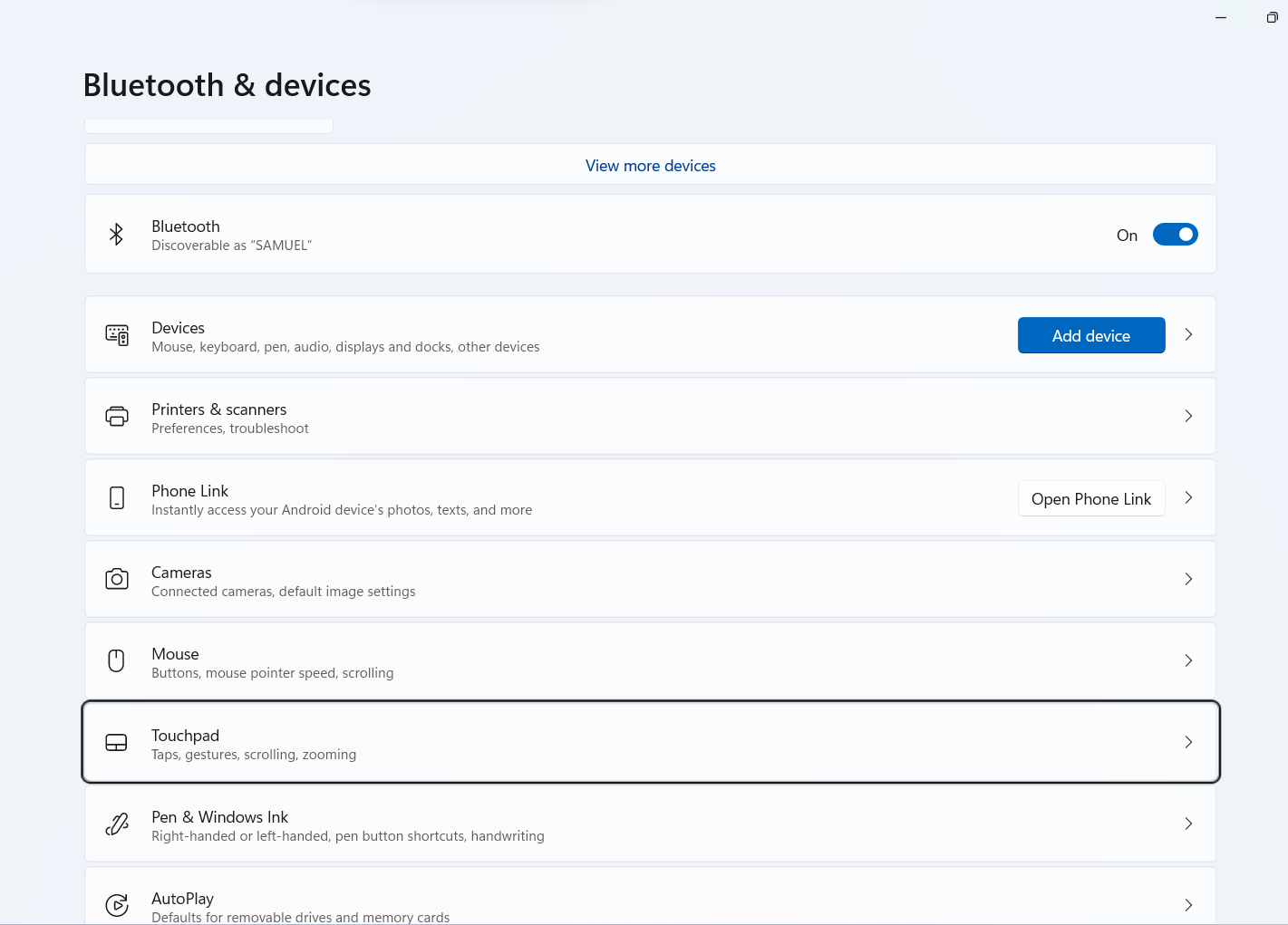Select the Printers & scanners title
Viewport: 1288px width, 925px height.
pos(218,409)
